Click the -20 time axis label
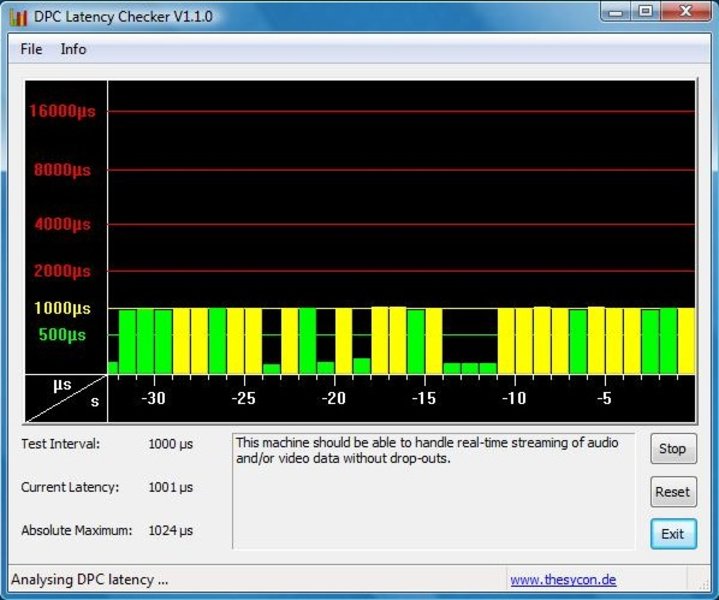Screen dimensions: 719x600 pos(334,398)
